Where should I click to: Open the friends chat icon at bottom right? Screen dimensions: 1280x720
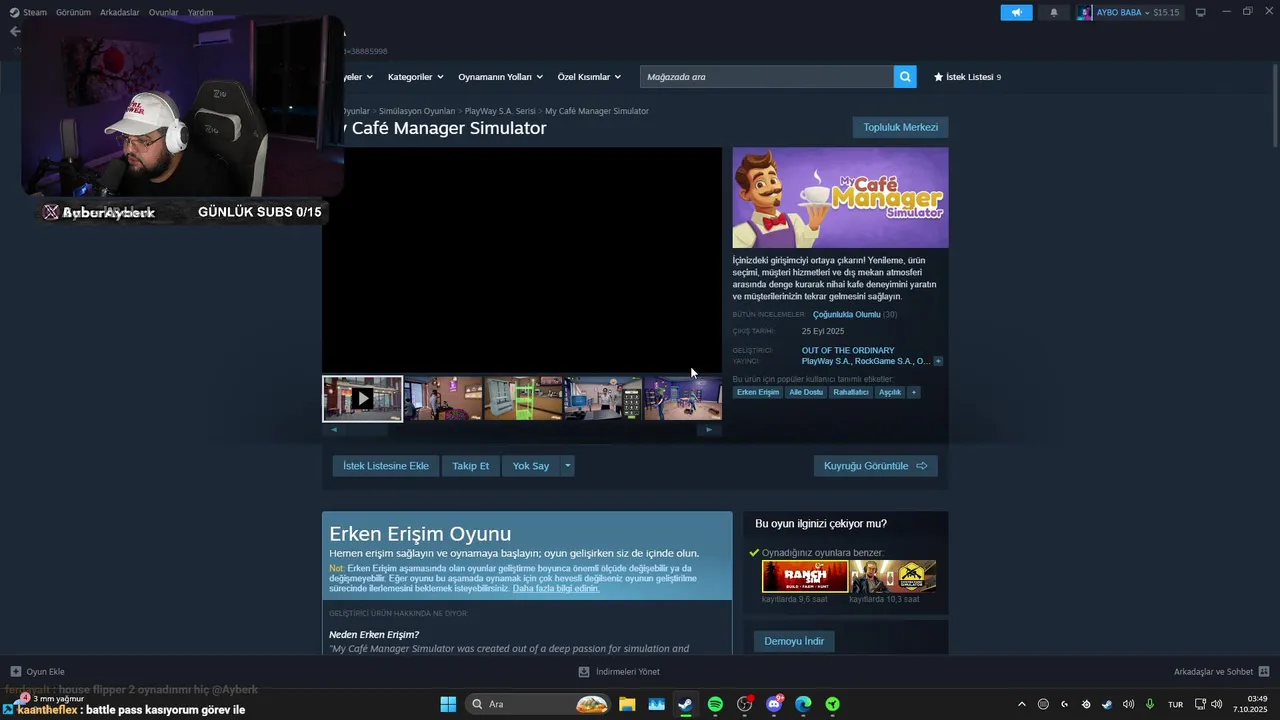tap(1263, 672)
